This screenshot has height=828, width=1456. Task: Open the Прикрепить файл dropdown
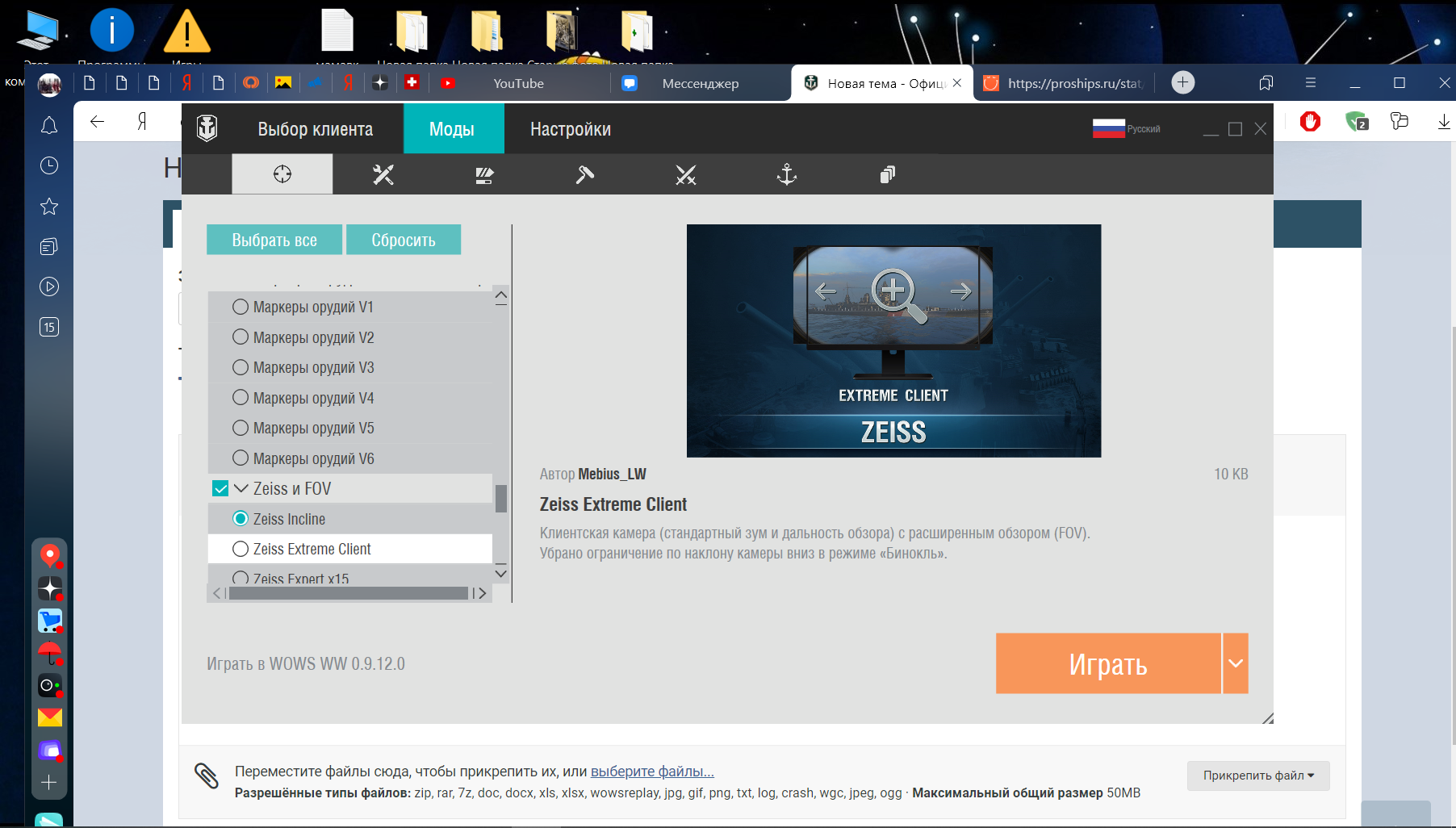[1258, 776]
